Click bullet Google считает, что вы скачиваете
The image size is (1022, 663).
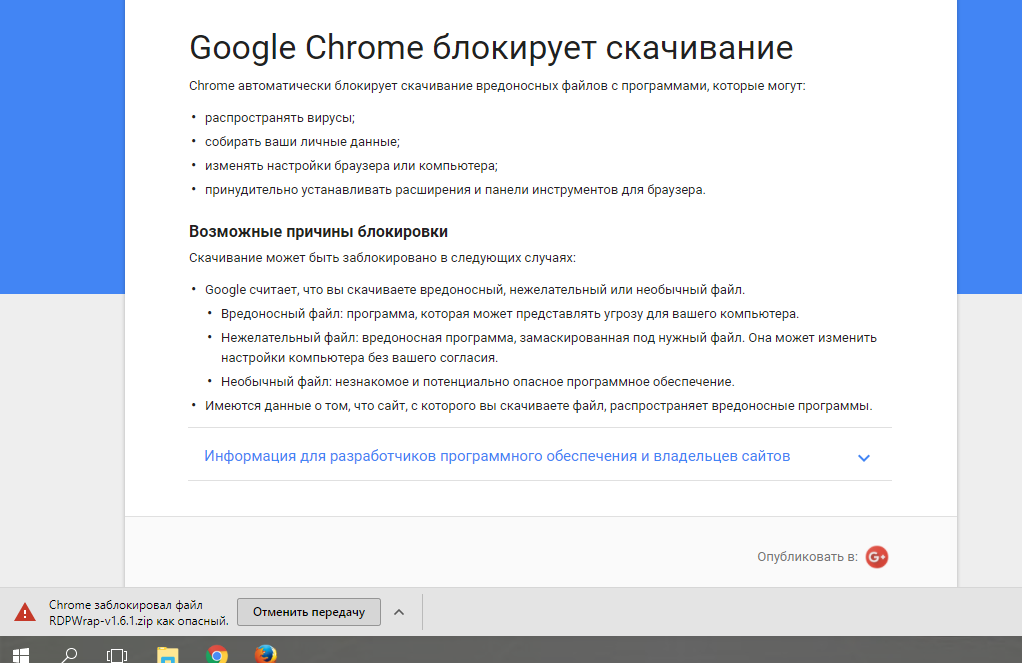pyautogui.click(x=474, y=289)
